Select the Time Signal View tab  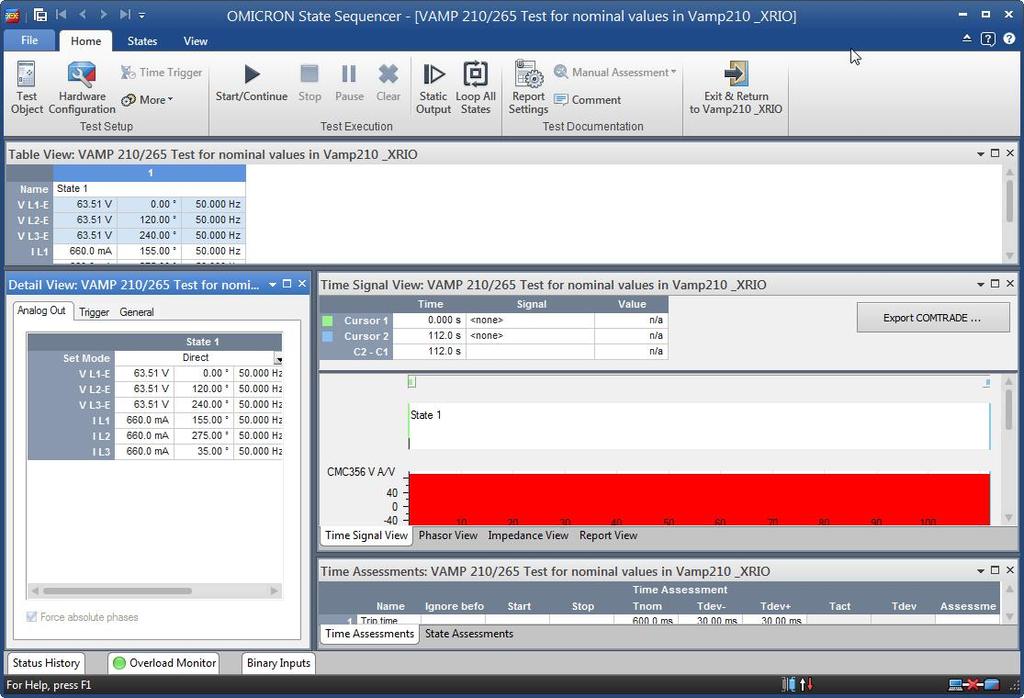click(x=366, y=535)
